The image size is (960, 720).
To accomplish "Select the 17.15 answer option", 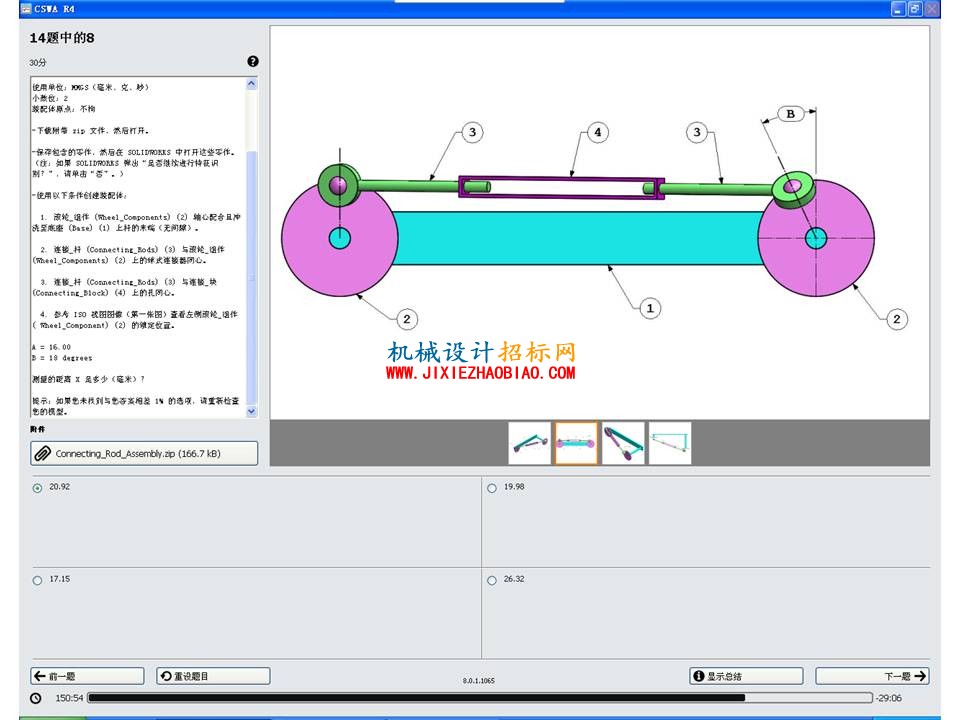I will (37, 580).
